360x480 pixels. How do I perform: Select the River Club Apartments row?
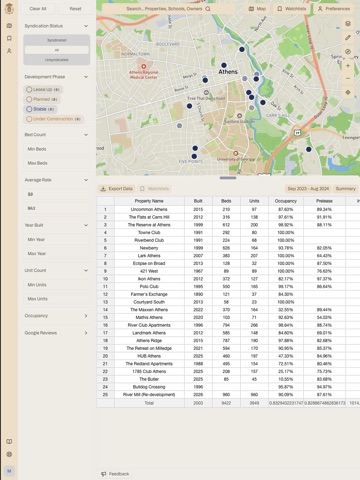(x=228, y=325)
